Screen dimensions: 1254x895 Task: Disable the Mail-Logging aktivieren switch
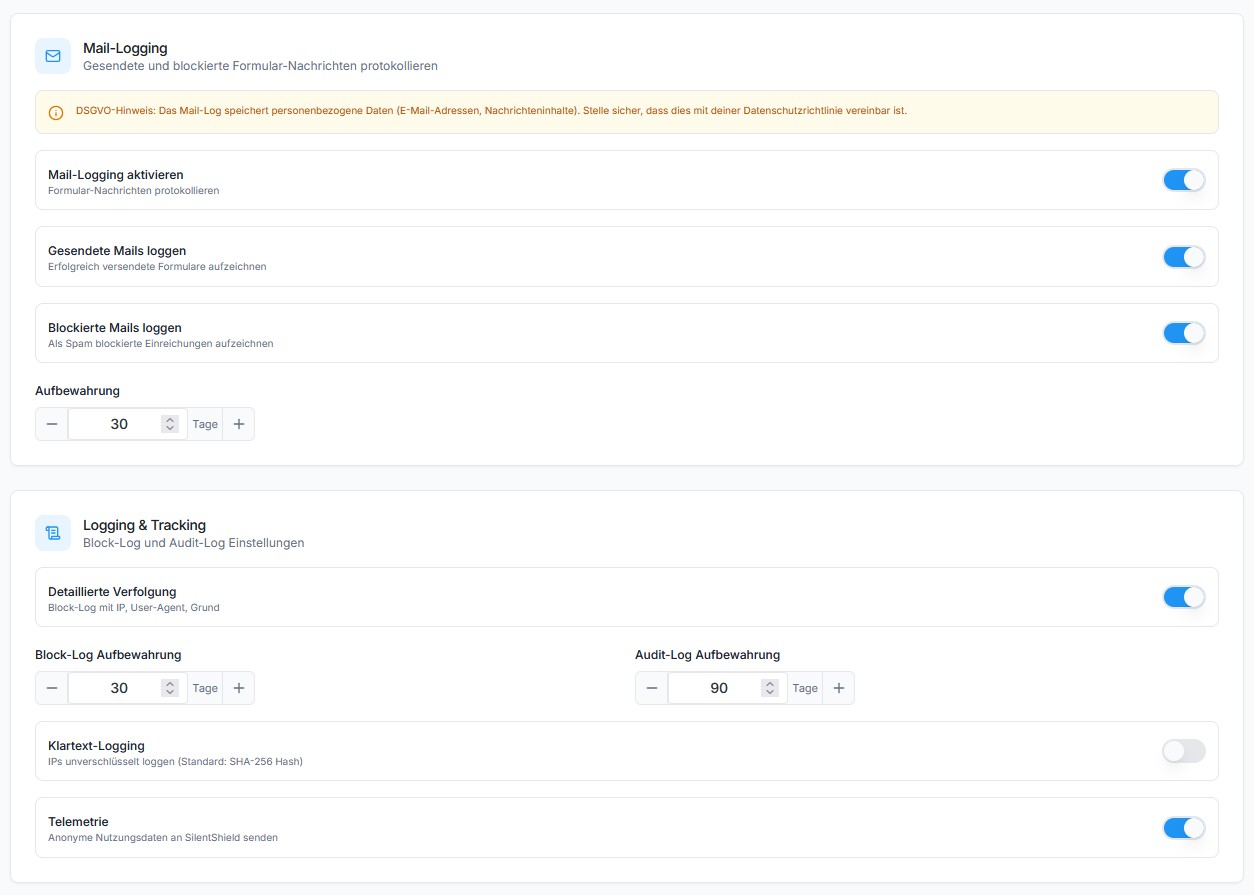[x=1183, y=180]
